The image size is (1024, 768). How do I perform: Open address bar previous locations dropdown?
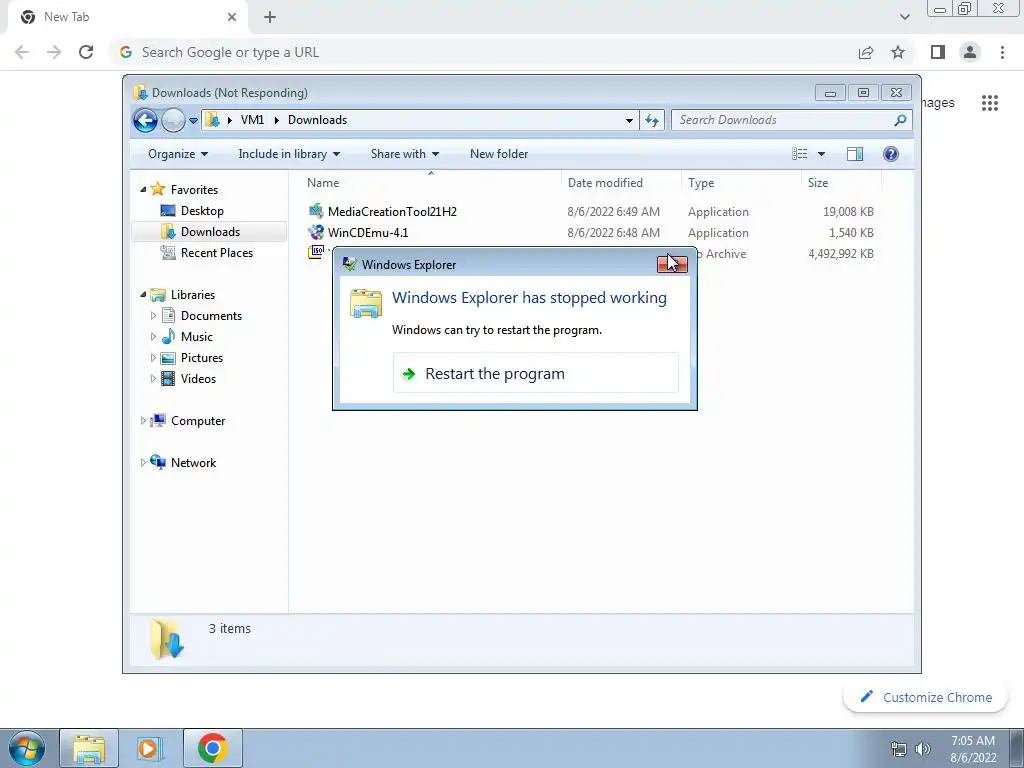coord(629,120)
